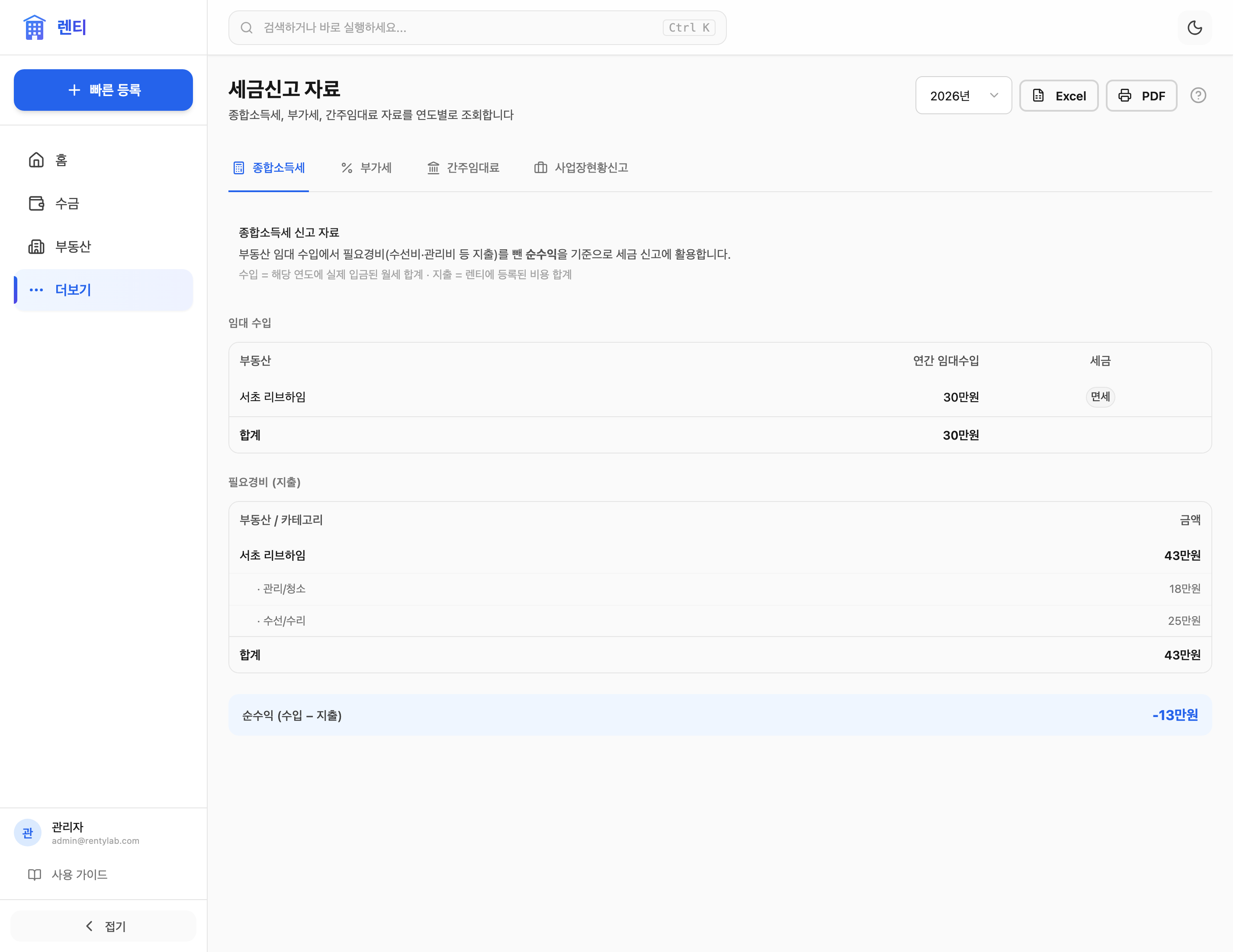Click the 수금 wallet icon
This screenshot has width=1246, height=952.
[36, 203]
